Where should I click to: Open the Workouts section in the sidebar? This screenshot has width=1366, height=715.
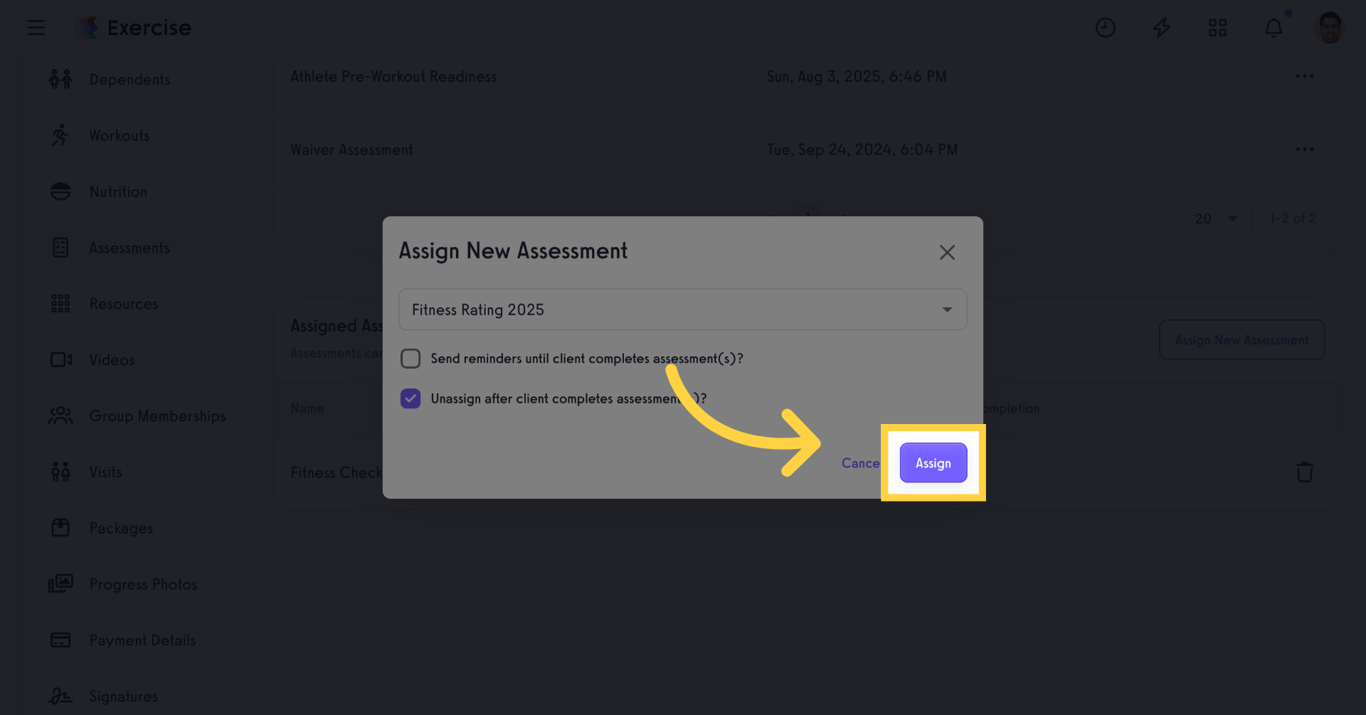(120, 135)
